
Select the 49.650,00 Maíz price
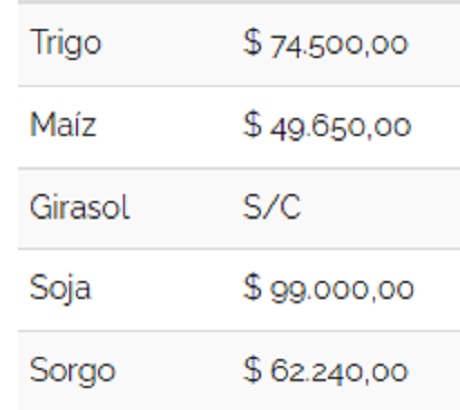pos(341,128)
